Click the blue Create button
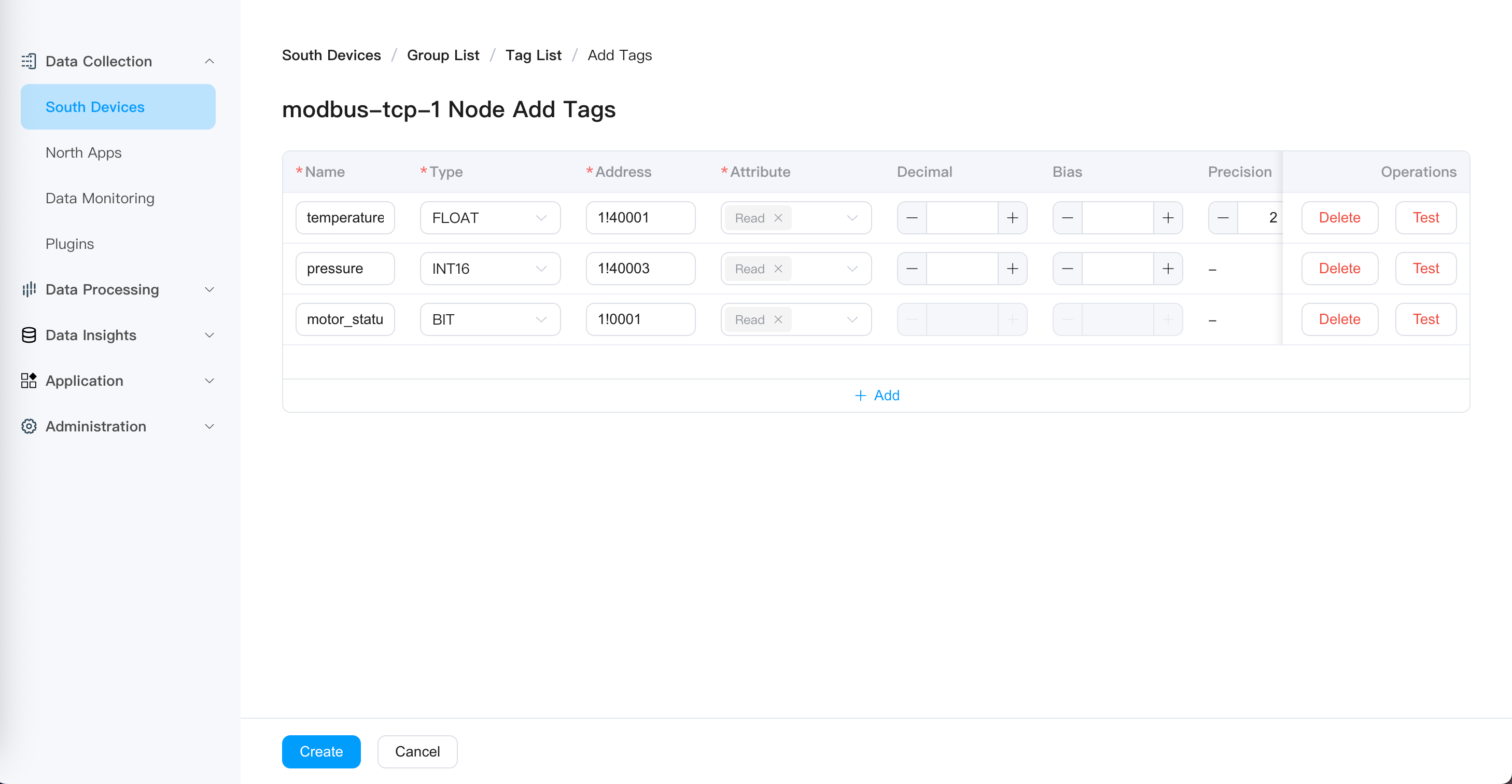Image resolution: width=1512 pixels, height=784 pixels. coord(320,751)
